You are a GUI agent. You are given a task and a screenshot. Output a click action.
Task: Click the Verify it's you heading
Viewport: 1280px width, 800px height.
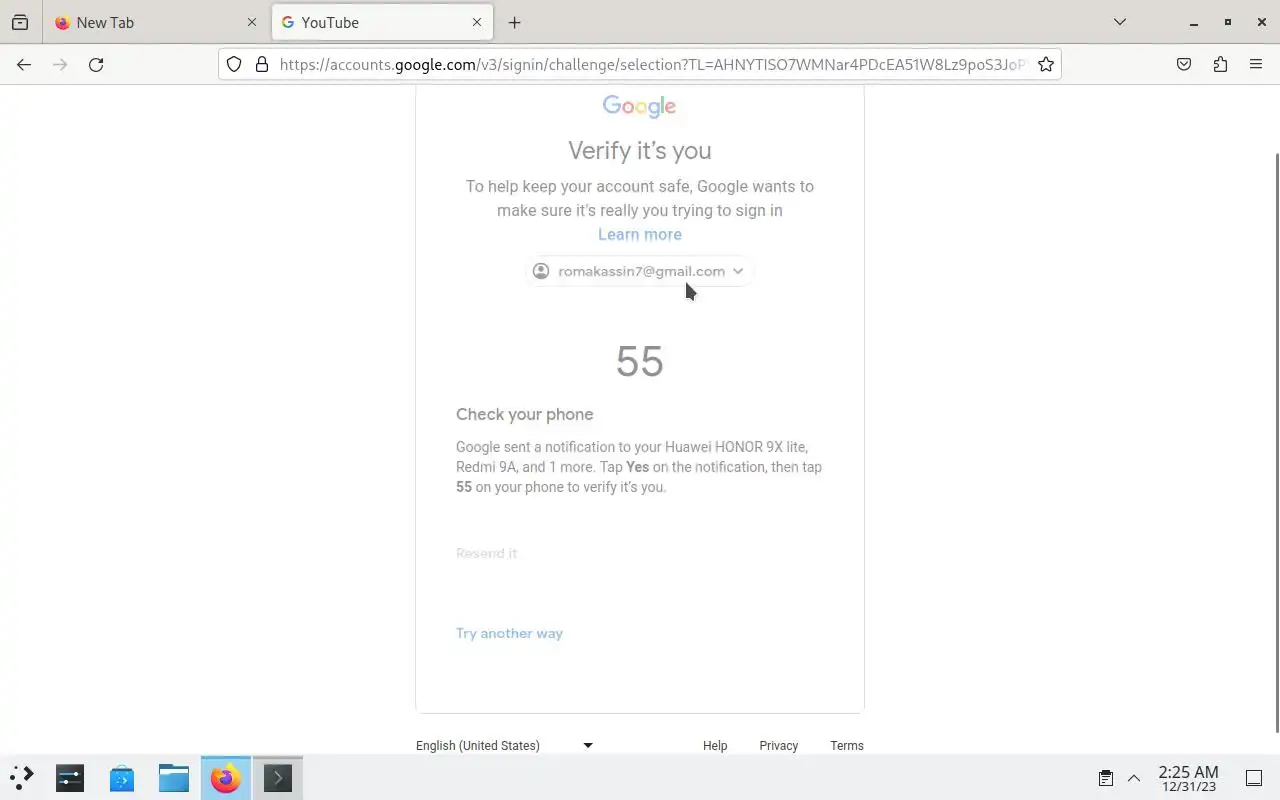(x=640, y=150)
